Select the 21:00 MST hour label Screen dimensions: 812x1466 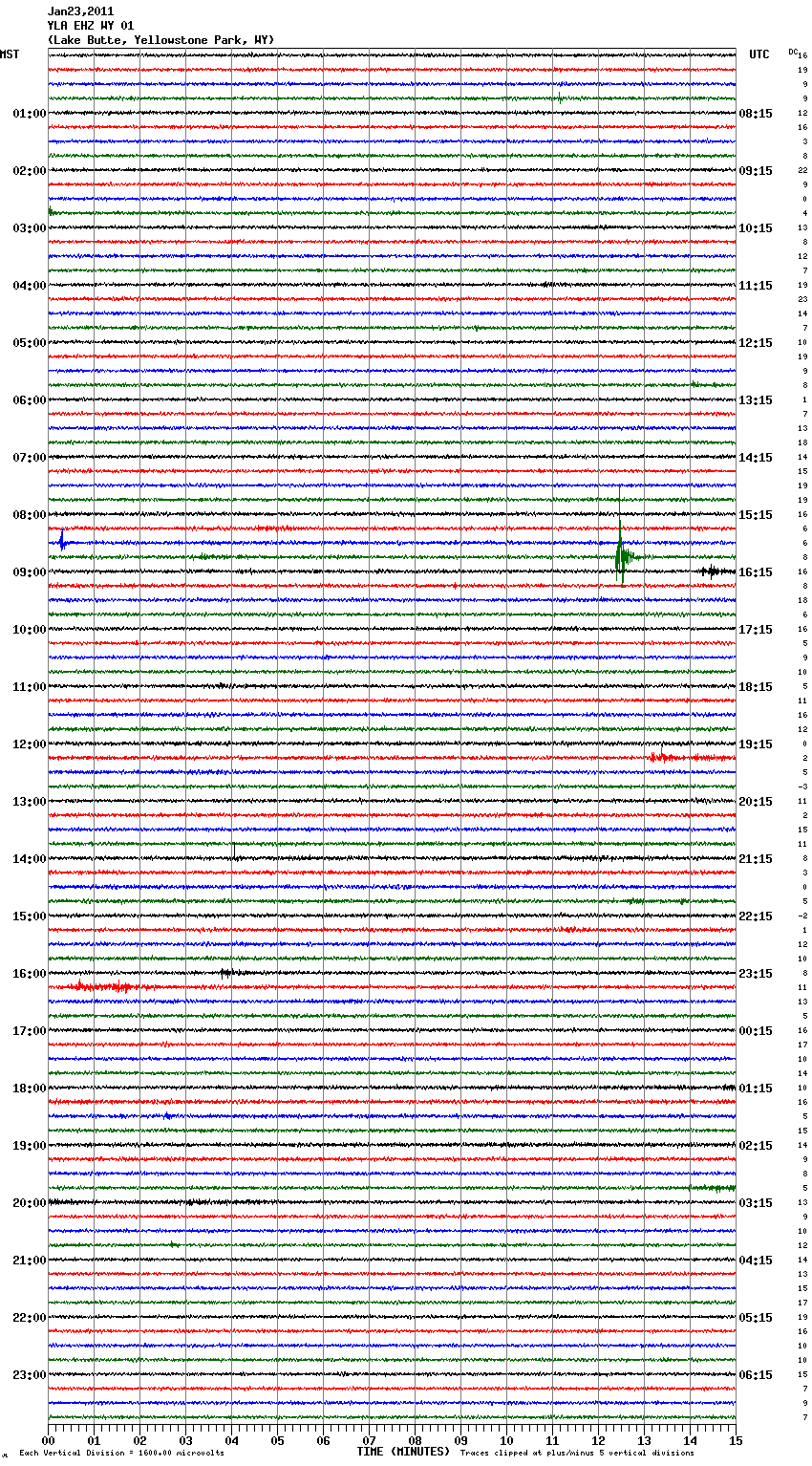pyautogui.click(x=30, y=1261)
